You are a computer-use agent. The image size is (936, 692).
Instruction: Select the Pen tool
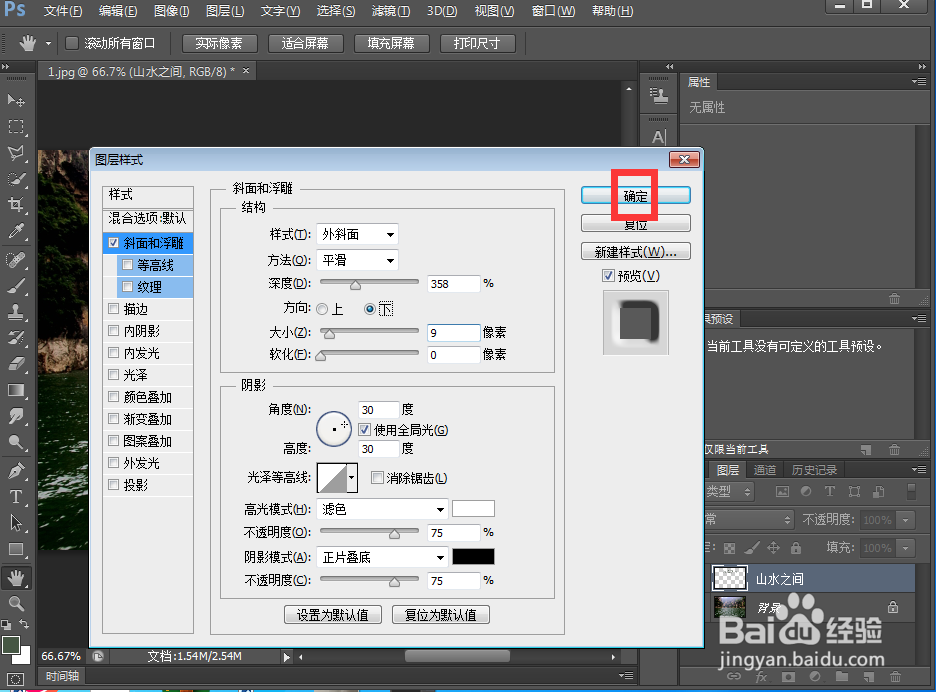click(16, 471)
